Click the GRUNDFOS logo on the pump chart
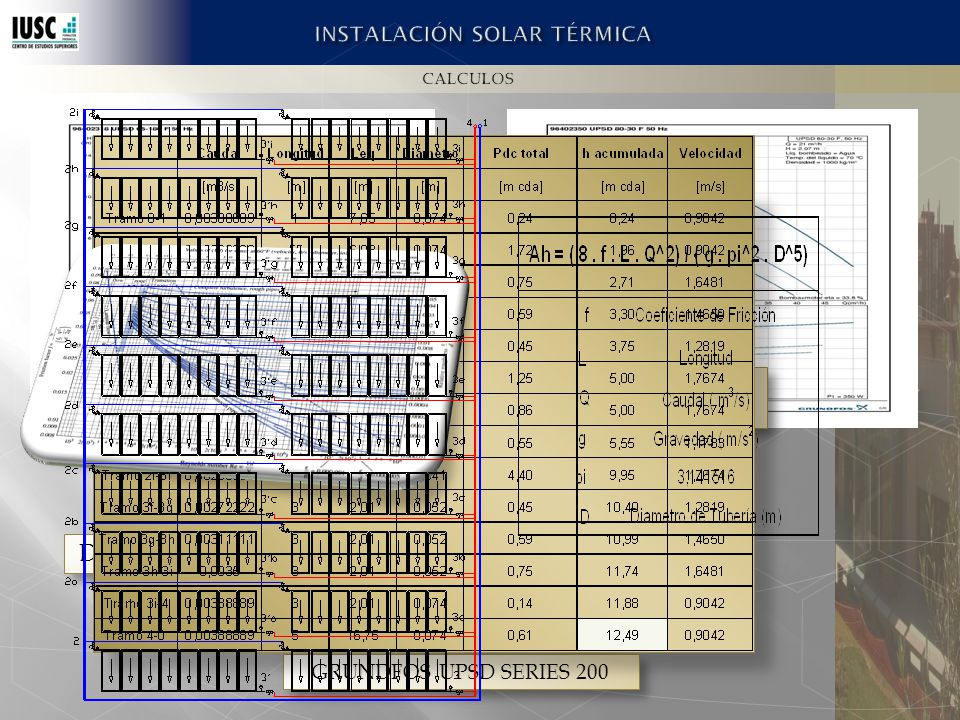Viewport: 960px width, 720px height. click(832, 407)
